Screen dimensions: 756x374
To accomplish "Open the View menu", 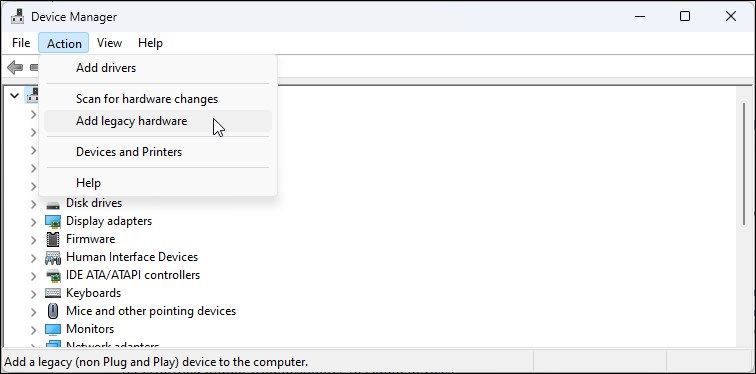I will tap(109, 43).
